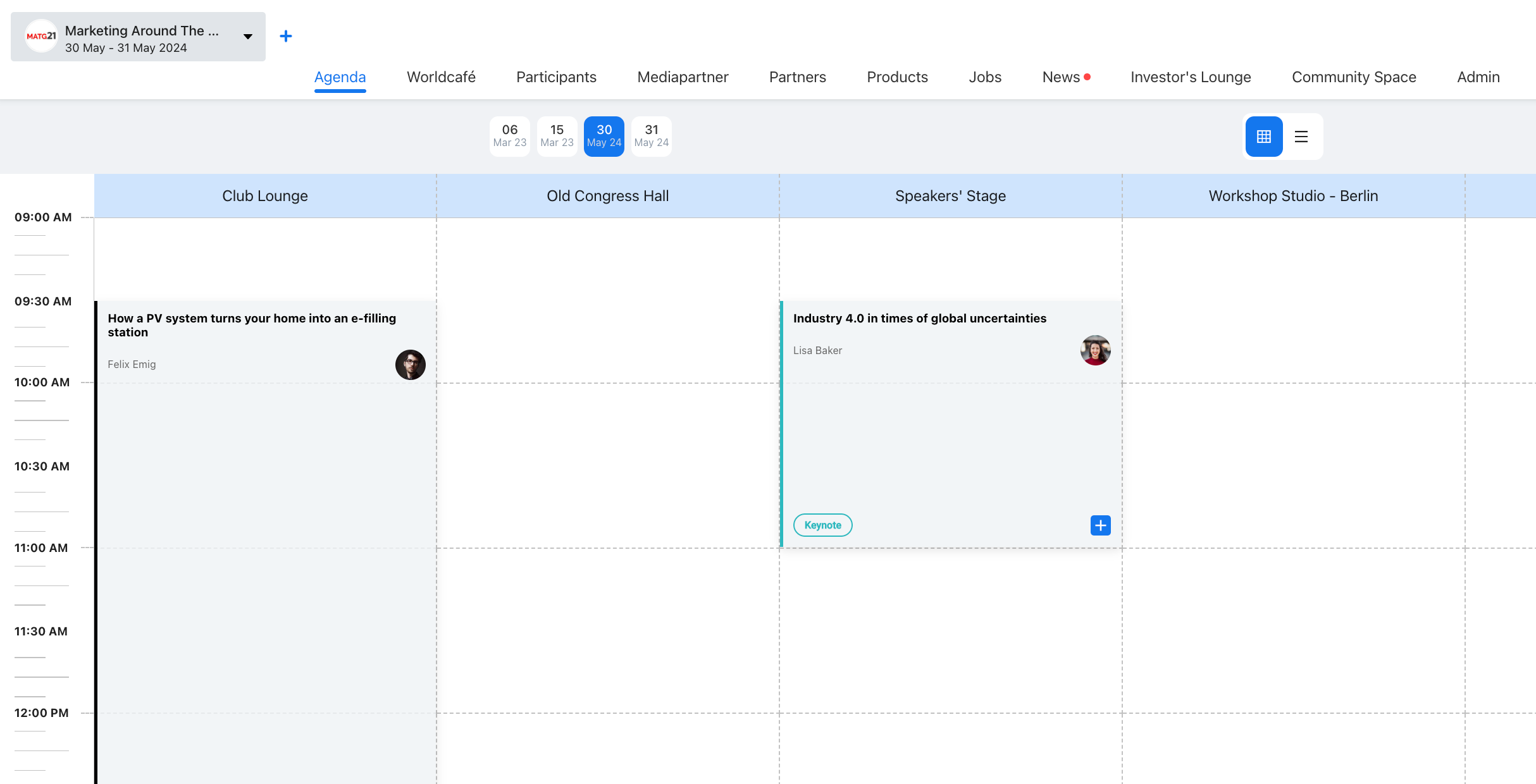
Task: Open Industry 4.0 global uncertainties session
Action: point(919,319)
